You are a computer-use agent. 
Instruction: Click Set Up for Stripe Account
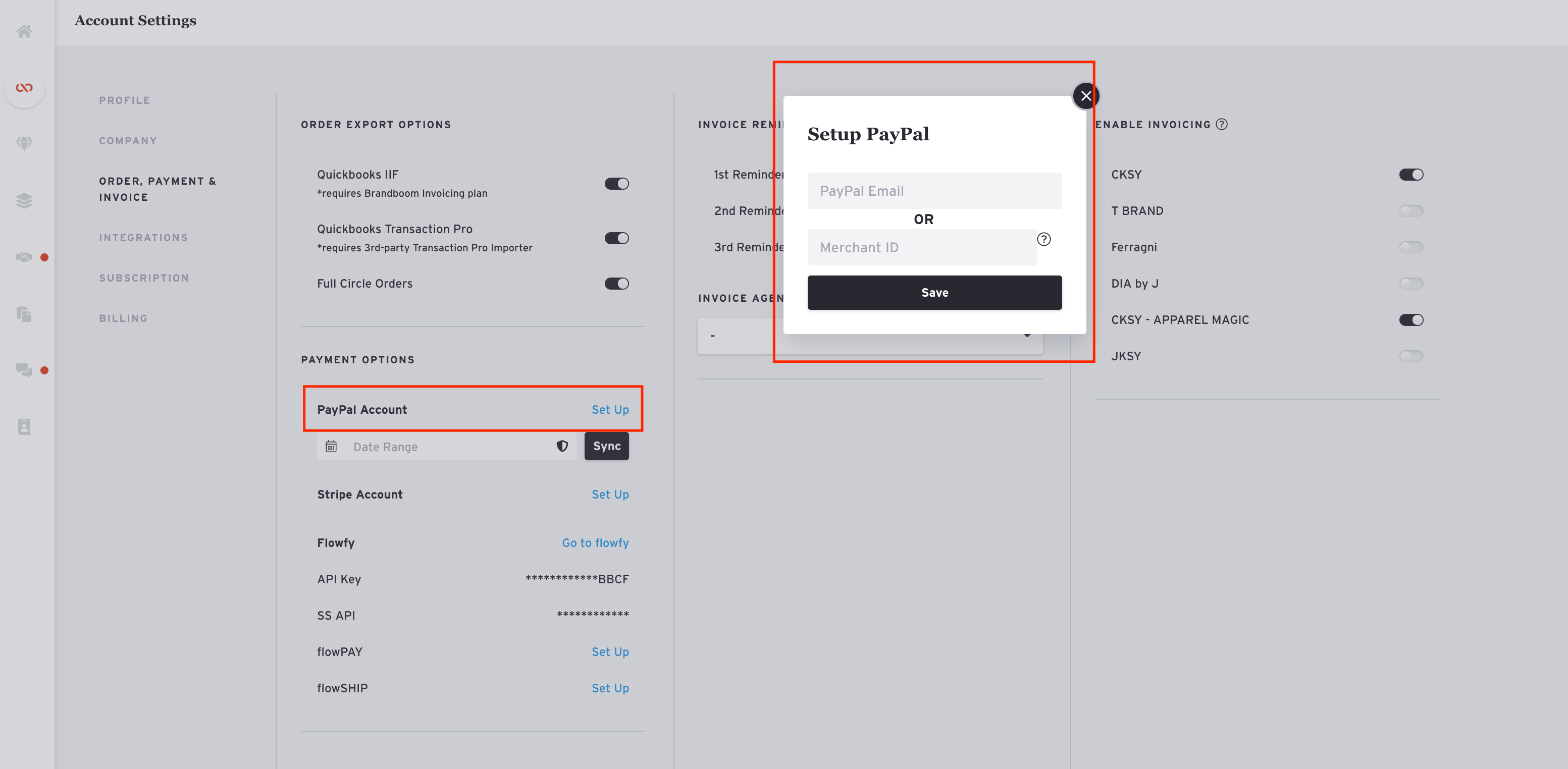[610, 494]
